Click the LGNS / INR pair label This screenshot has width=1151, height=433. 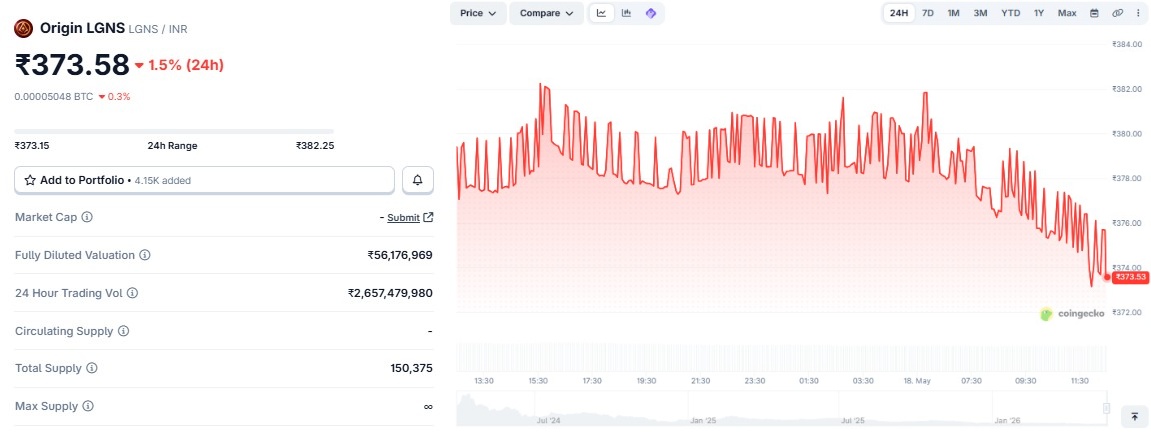pos(158,29)
